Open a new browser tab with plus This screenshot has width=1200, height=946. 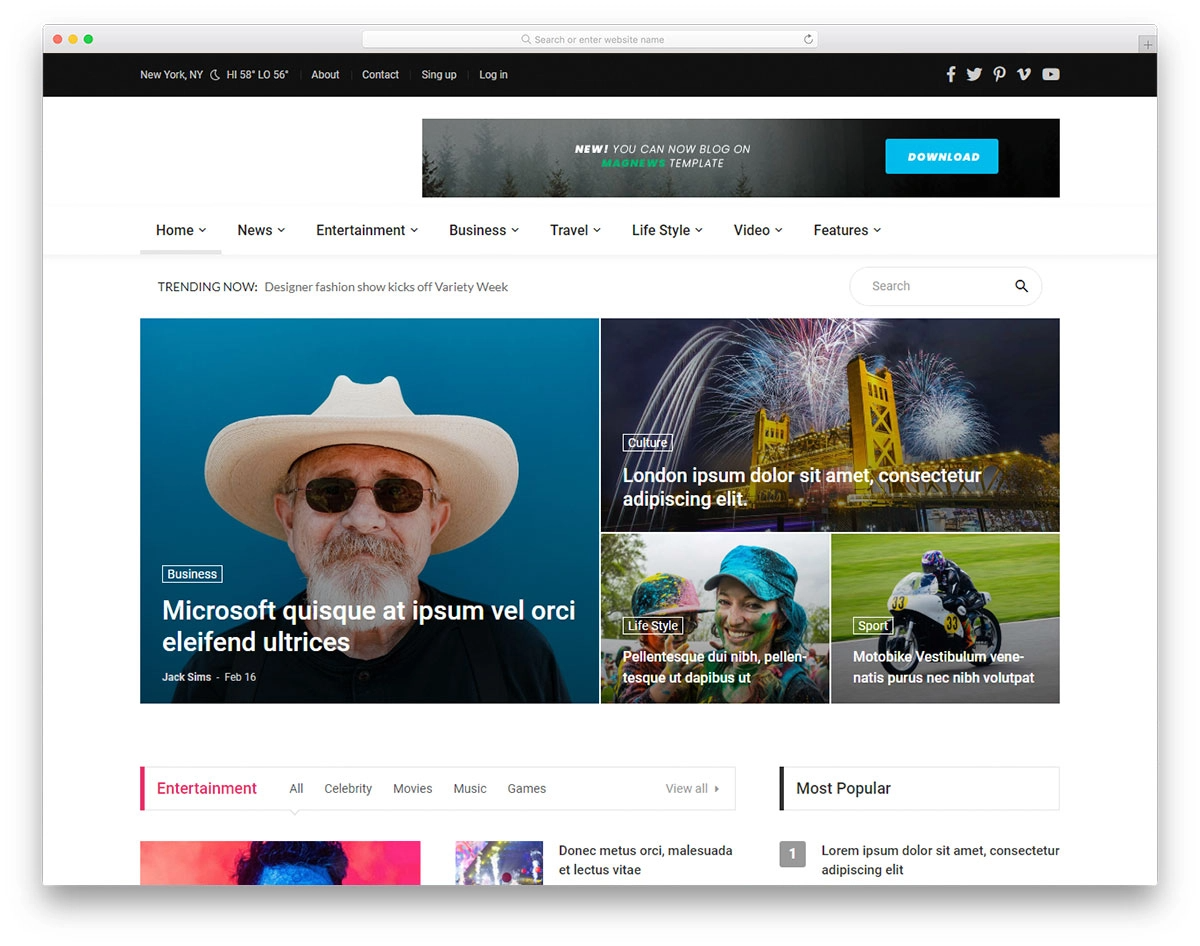coord(1147,45)
